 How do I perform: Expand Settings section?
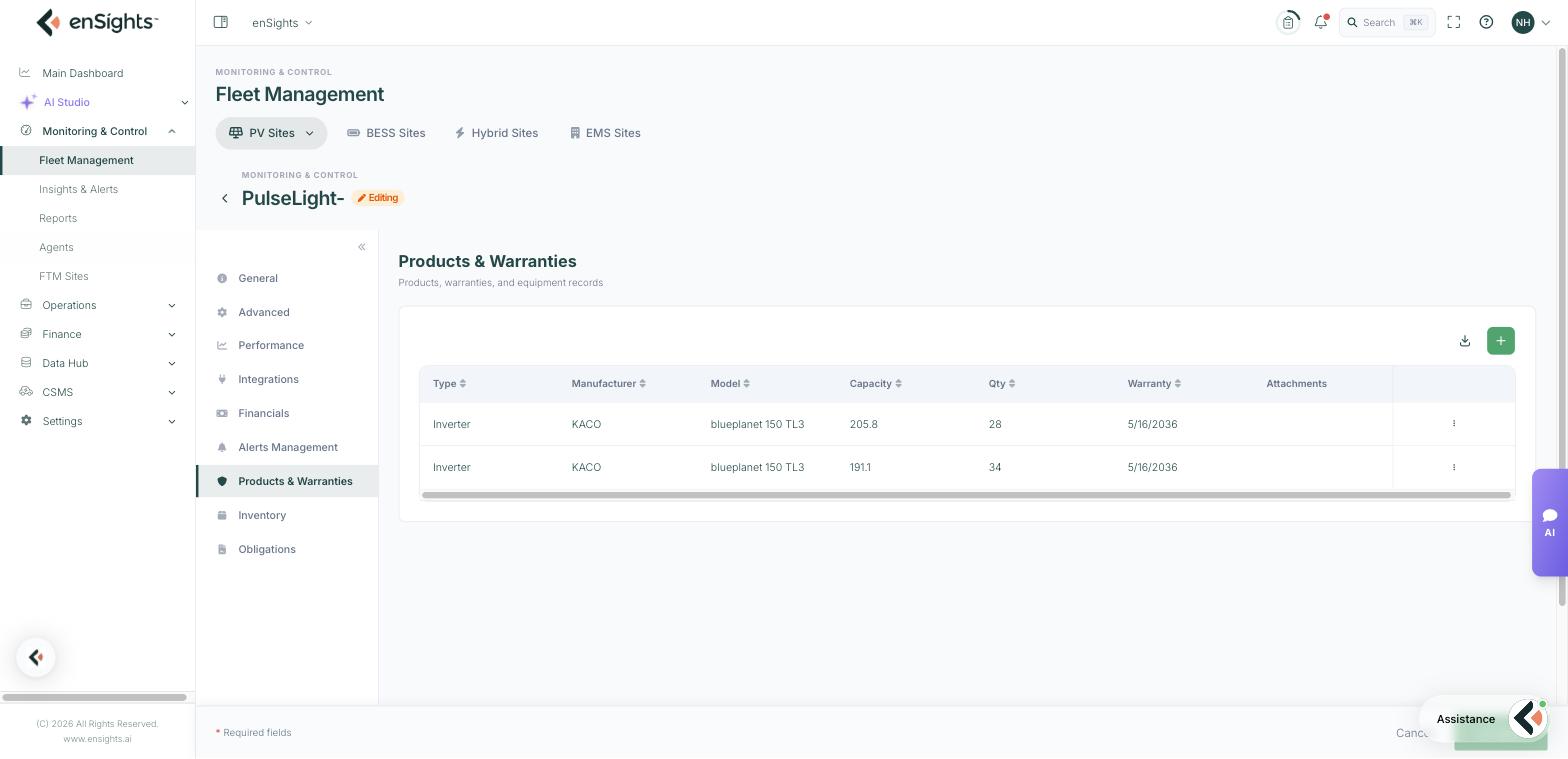tap(97, 421)
